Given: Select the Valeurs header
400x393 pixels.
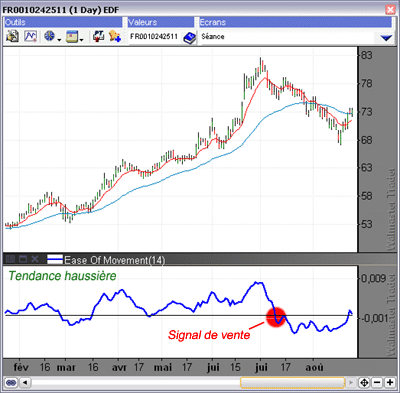Looking at the screenshot, I should click(x=161, y=22).
